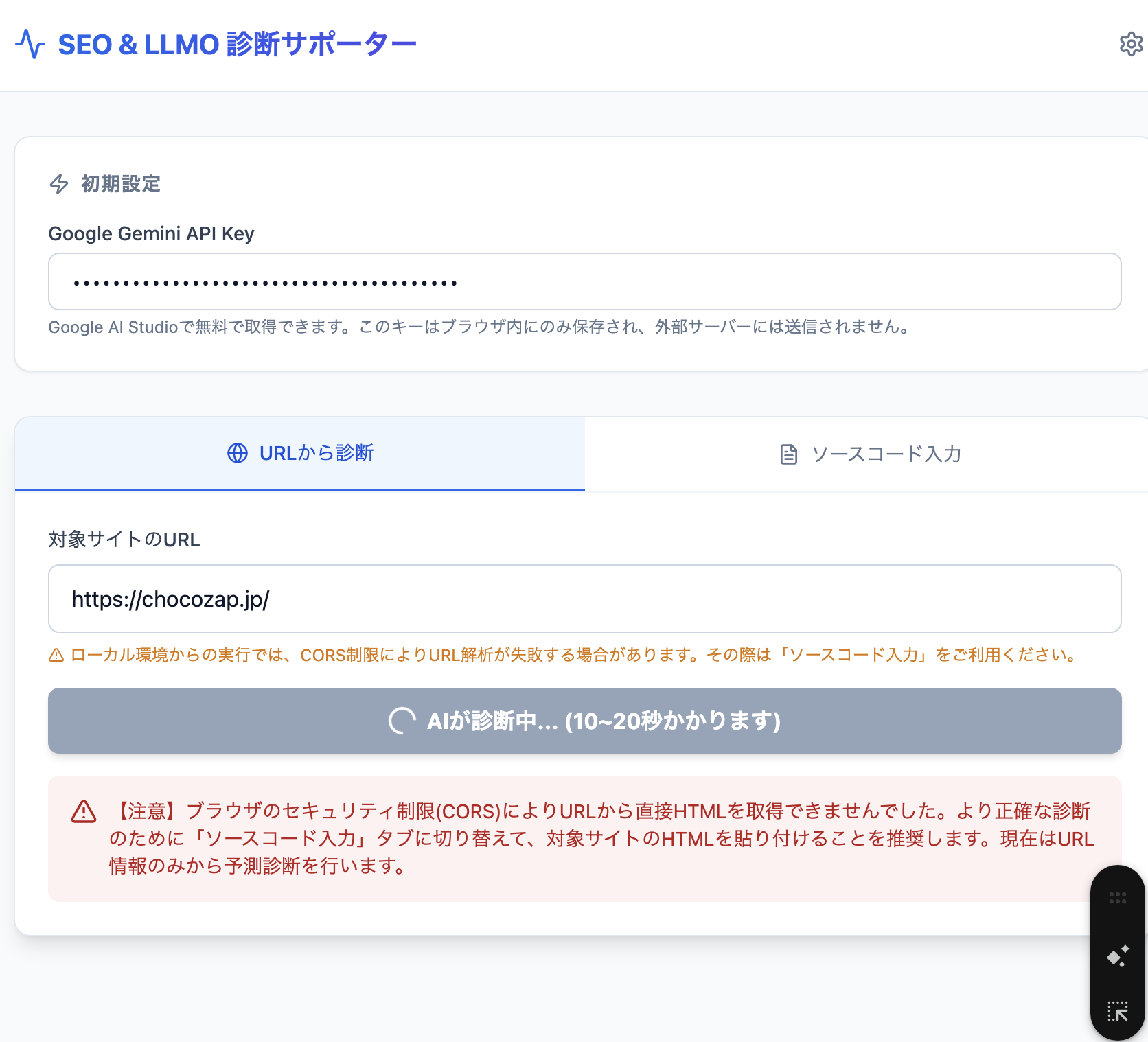Click the dotted drag-handle on the floating widget
This screenshot has width=1148, height=1042.
(1118, 897)
